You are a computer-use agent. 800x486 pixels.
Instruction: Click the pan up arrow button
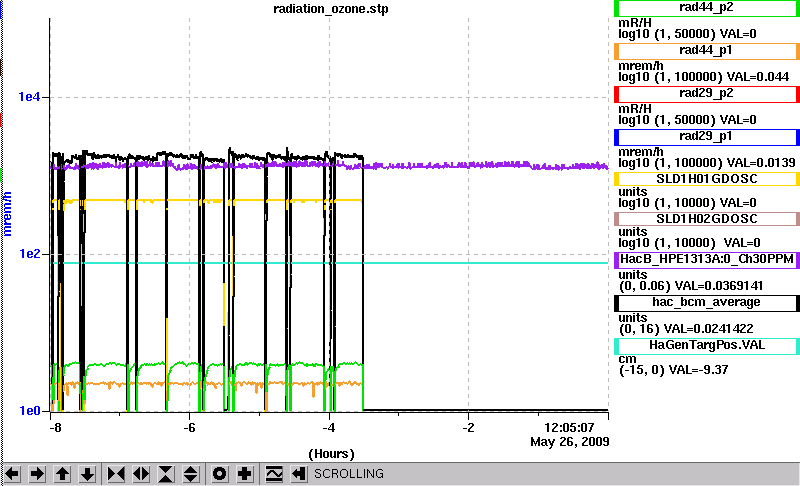tap(62, 474)
